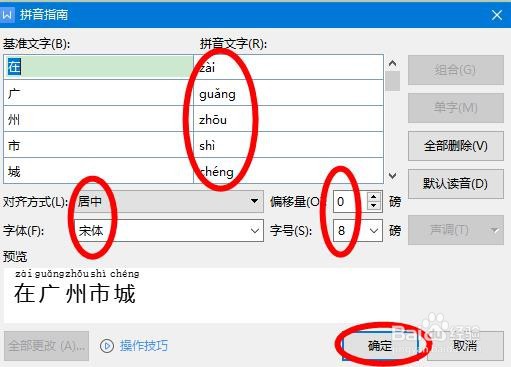Click pinyin cell guǎng
Viewport: 511px width, 367px height.
[288, 93]
